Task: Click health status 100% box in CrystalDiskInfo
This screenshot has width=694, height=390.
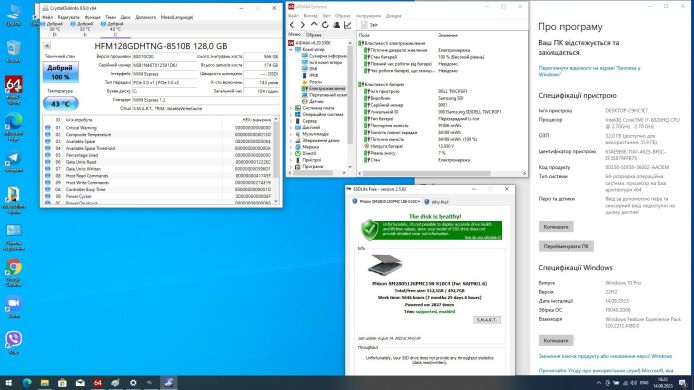Action: tap(61, 72)
